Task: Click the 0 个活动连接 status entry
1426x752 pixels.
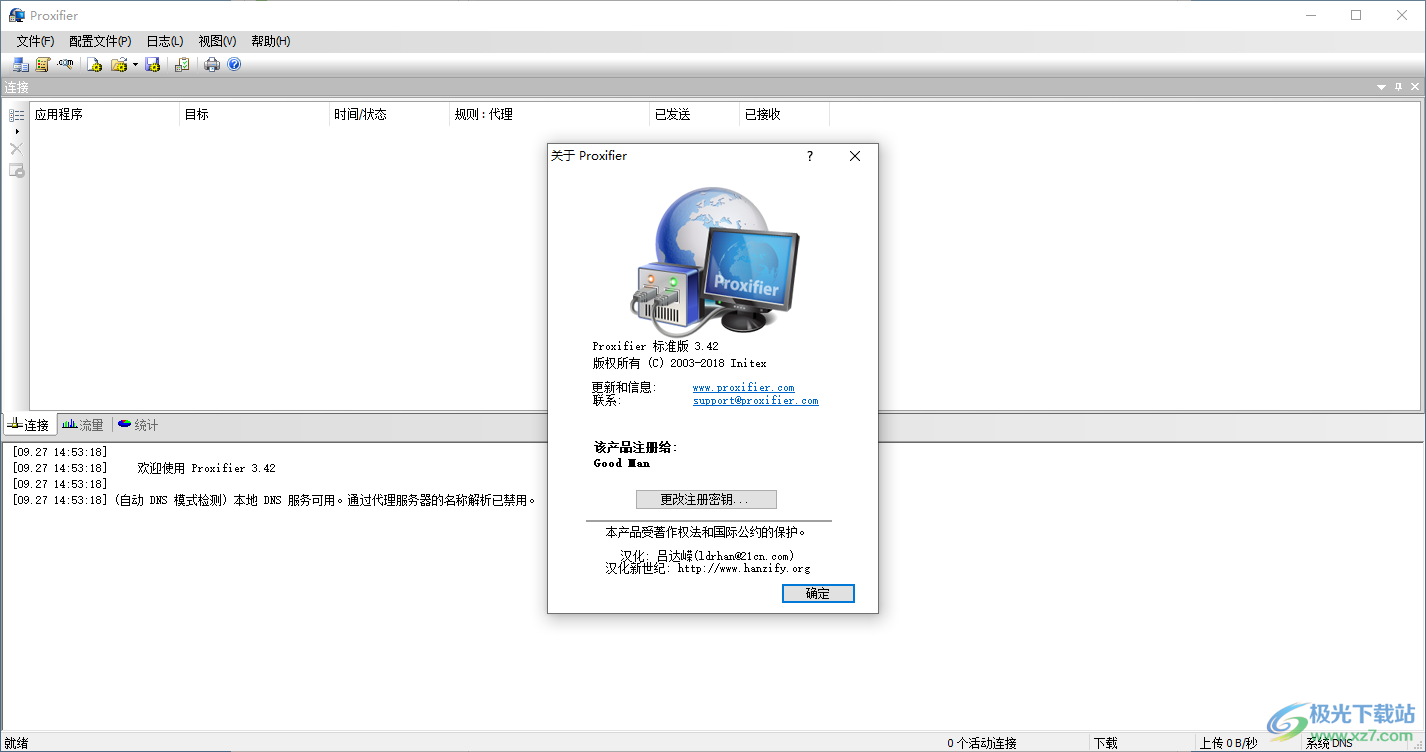Action: [982, 743]
